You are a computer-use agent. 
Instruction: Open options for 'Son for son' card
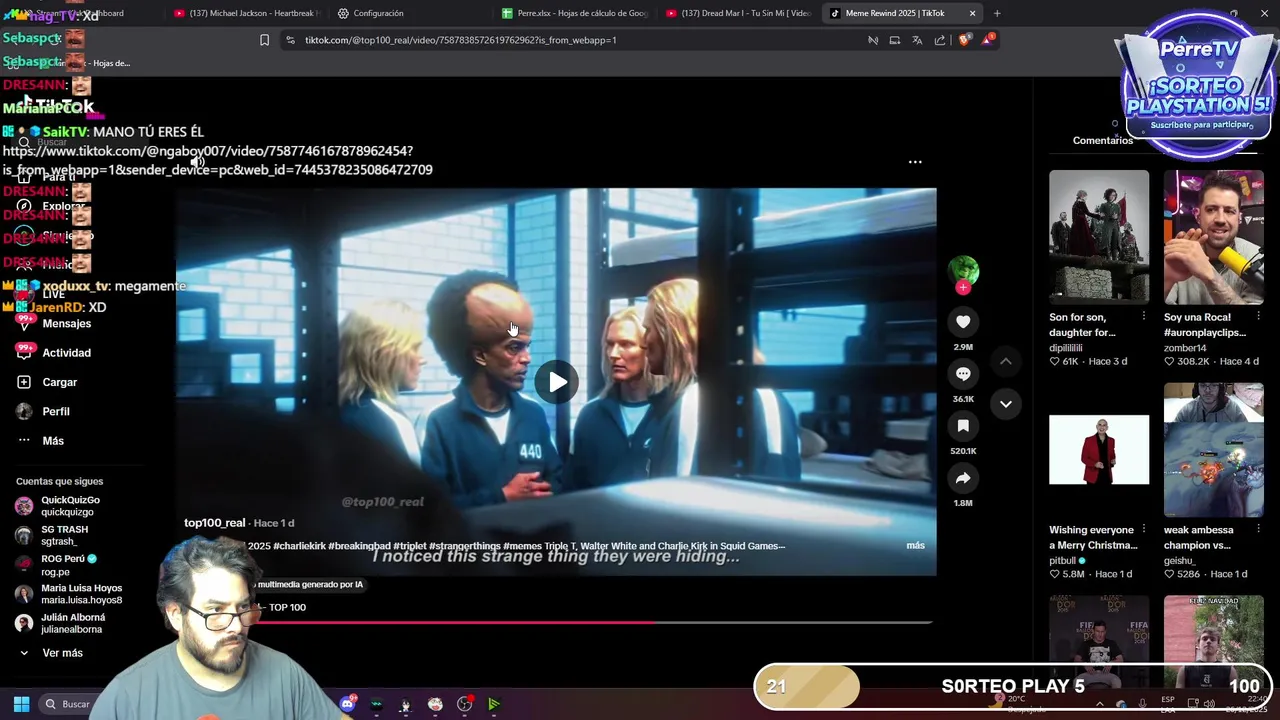click(1144, 317)
